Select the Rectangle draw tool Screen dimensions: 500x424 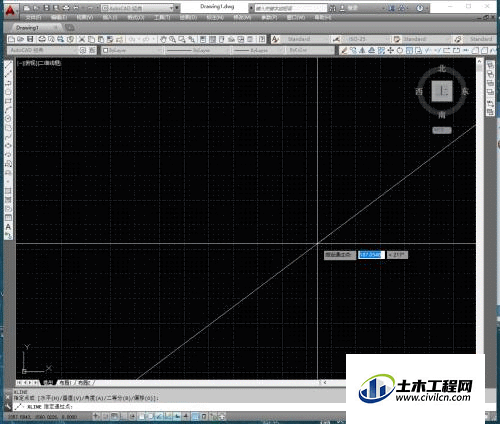pos(8,101)
